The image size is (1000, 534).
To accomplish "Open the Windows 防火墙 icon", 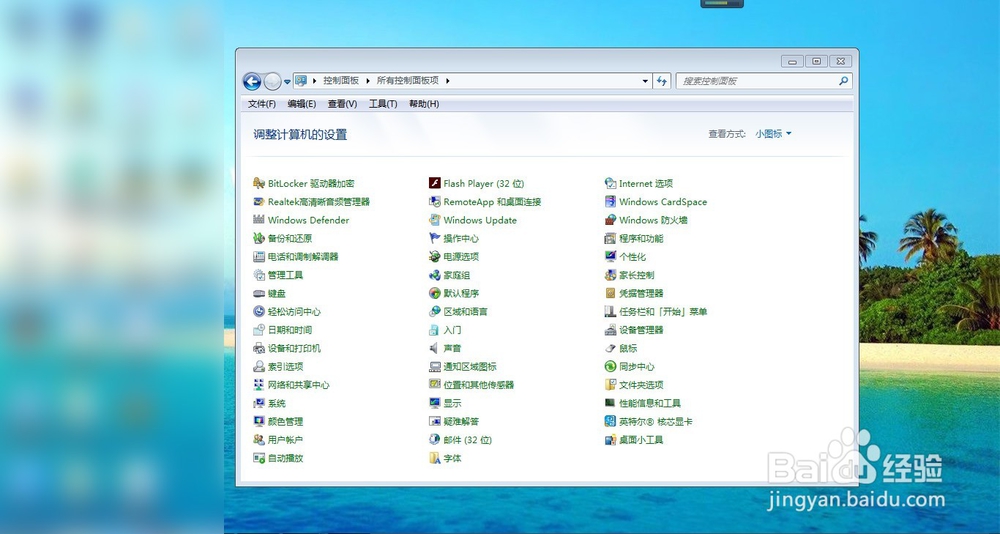I will (610, 220).
